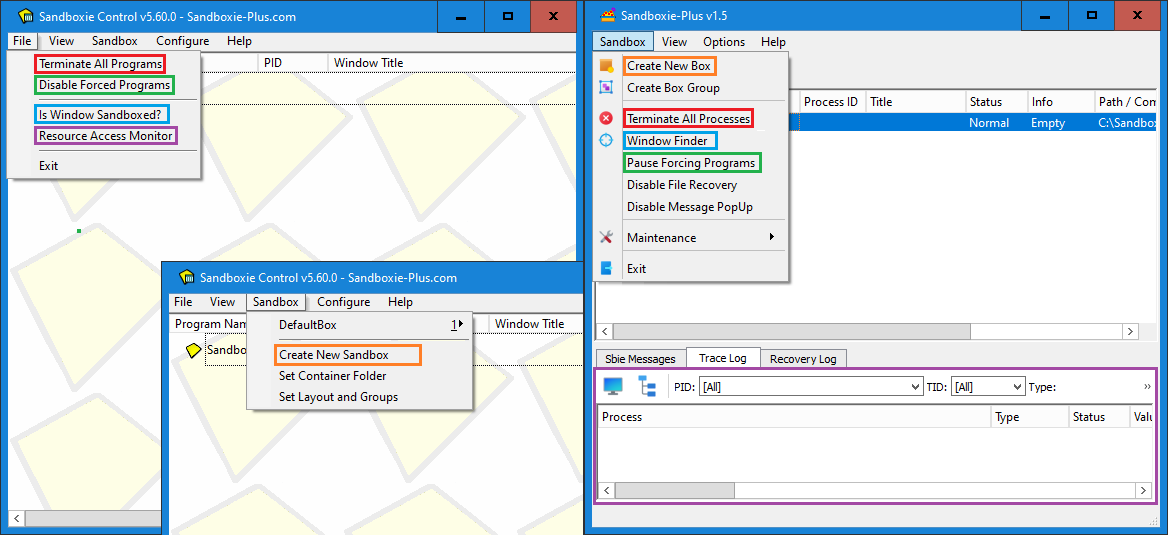Click the orange Create New Box icon
1168x535 pixels.
(606, 66)
